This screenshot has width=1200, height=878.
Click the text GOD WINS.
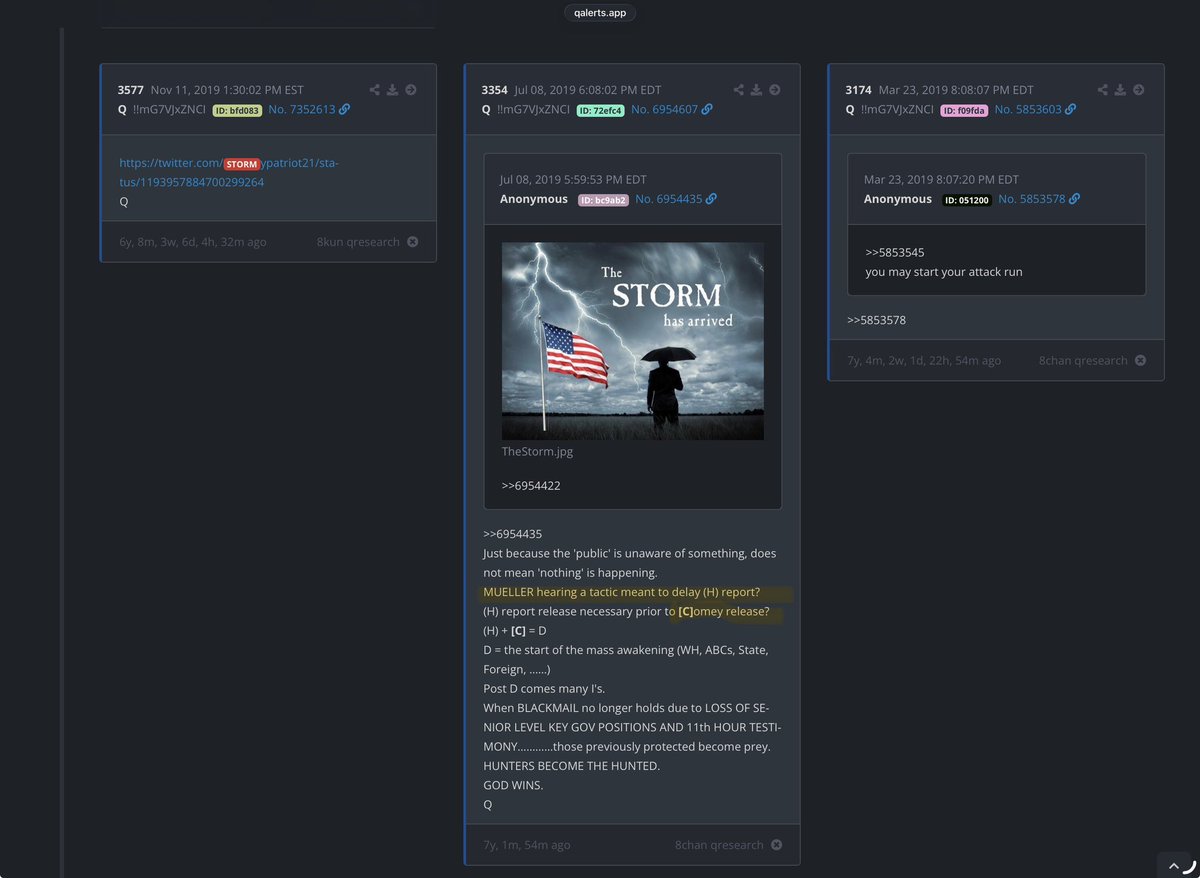pyautogui.click(x=512, y=785)
